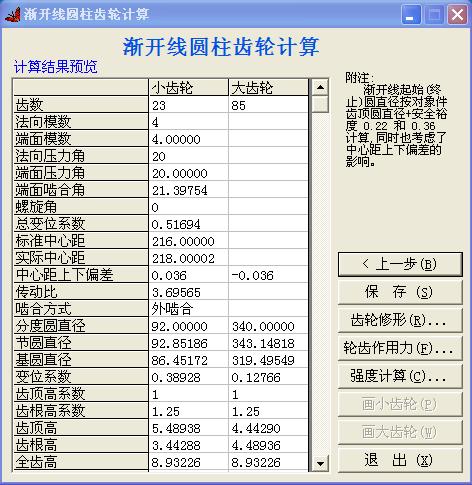
Task: Click scrollbar up arrow in results table
Action: 320,87
